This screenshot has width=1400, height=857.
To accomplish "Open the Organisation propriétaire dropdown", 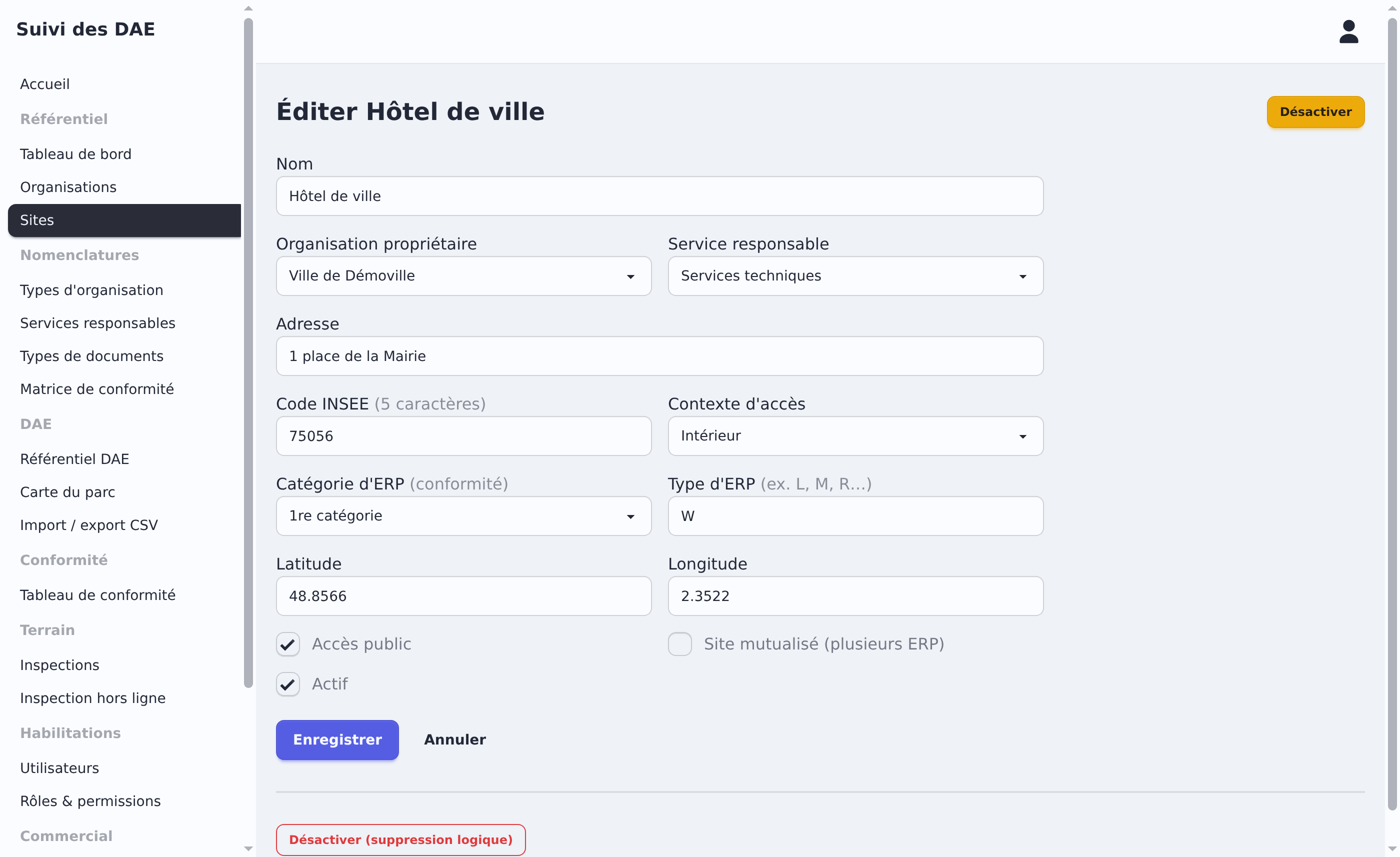I will pyautogui.click(x=463, y=275).
